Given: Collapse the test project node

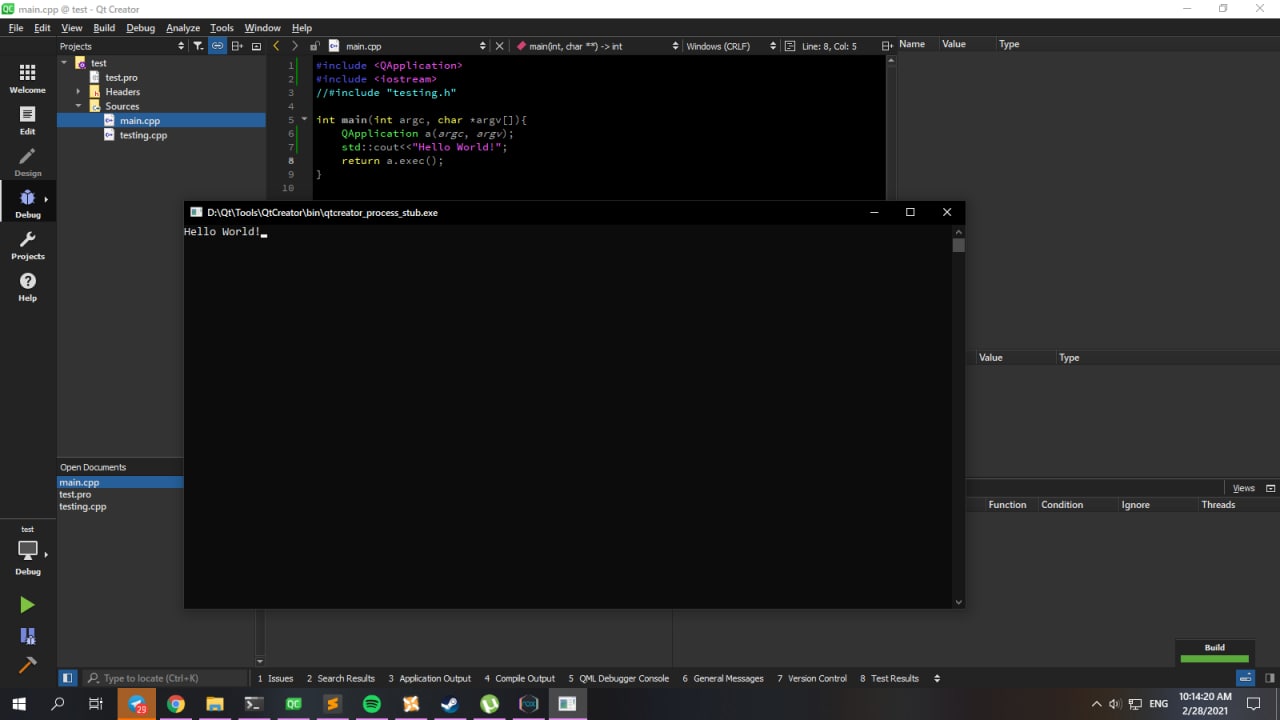Looking at the screenshot, I should tap(65, 63).
